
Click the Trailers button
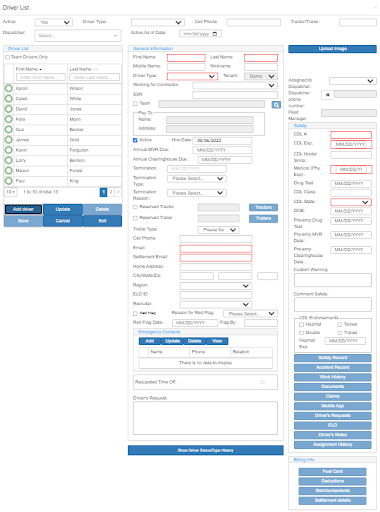coord(263,218)
